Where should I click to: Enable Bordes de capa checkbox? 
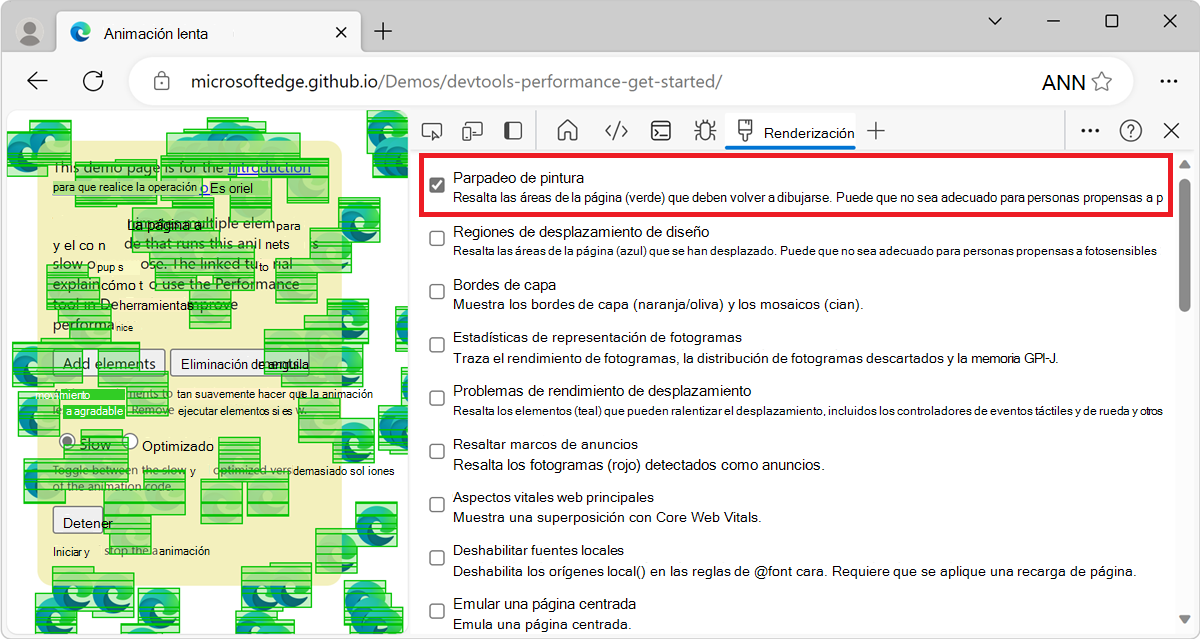tap(437, 292)
